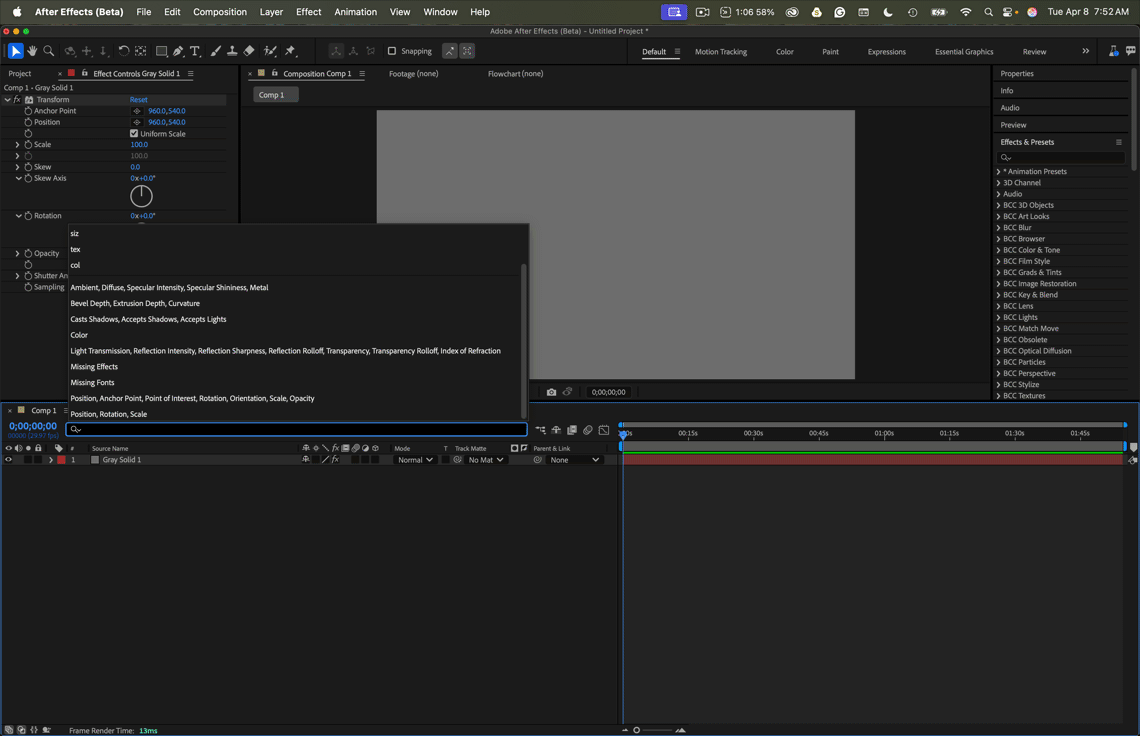Toggle the lock on Composition Comp 1 viewer
The image size is (1140, 736).
click(275, 73)
